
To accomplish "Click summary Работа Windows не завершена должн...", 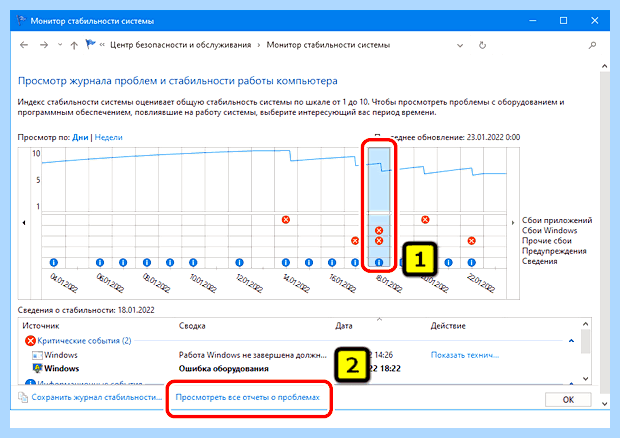I will point(253,355).
